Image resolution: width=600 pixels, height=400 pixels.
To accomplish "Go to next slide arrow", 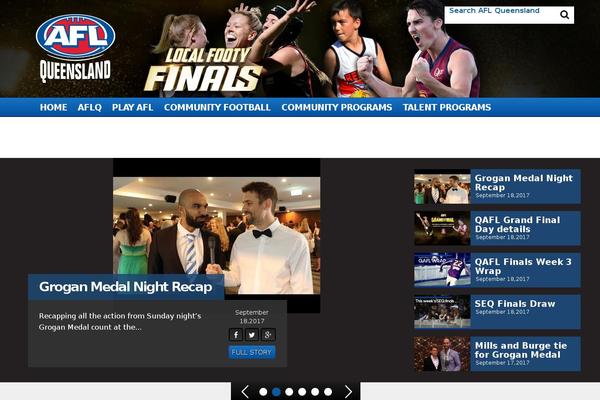I will pyautogui.click(x=348, y=392).
